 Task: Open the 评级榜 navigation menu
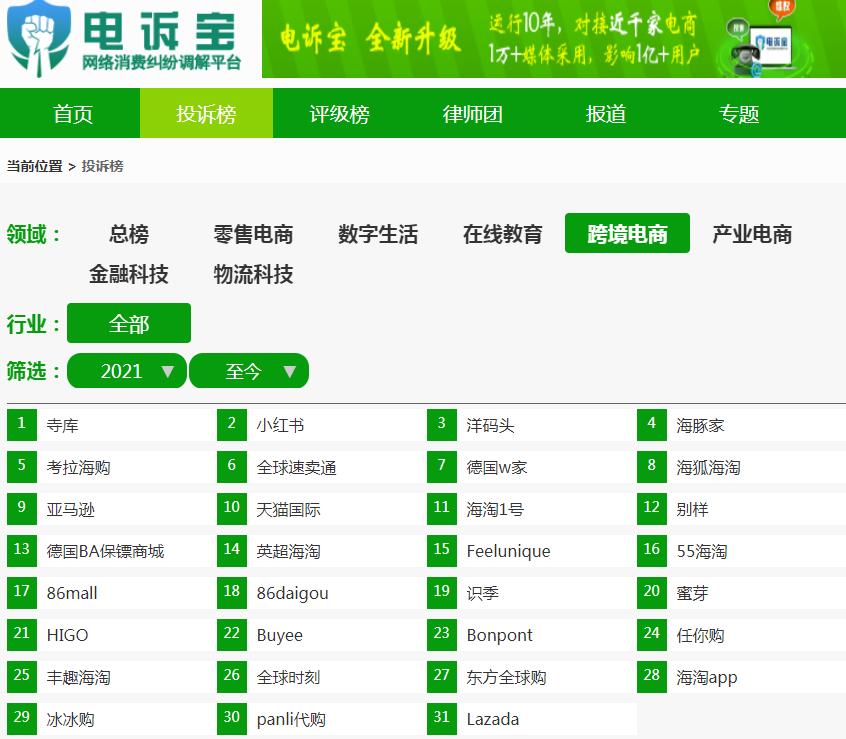340,113
